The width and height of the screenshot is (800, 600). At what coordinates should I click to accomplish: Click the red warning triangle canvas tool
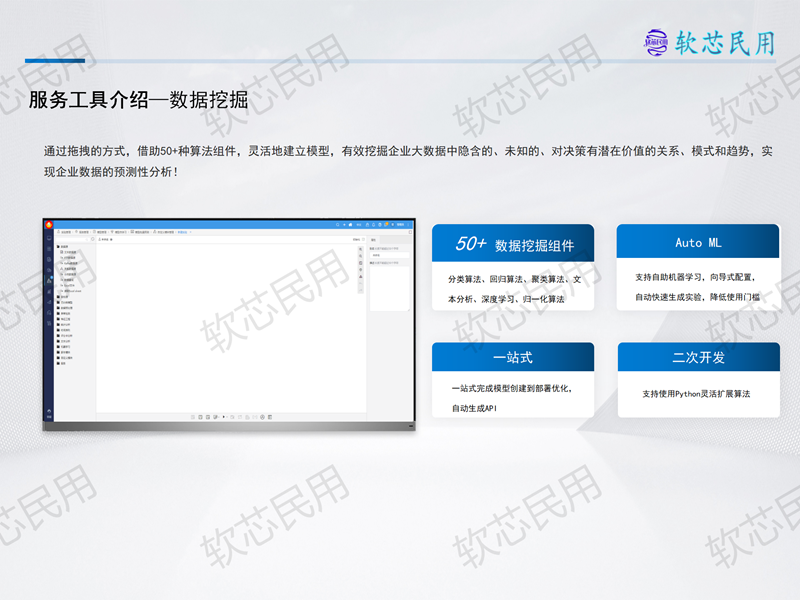361,277
